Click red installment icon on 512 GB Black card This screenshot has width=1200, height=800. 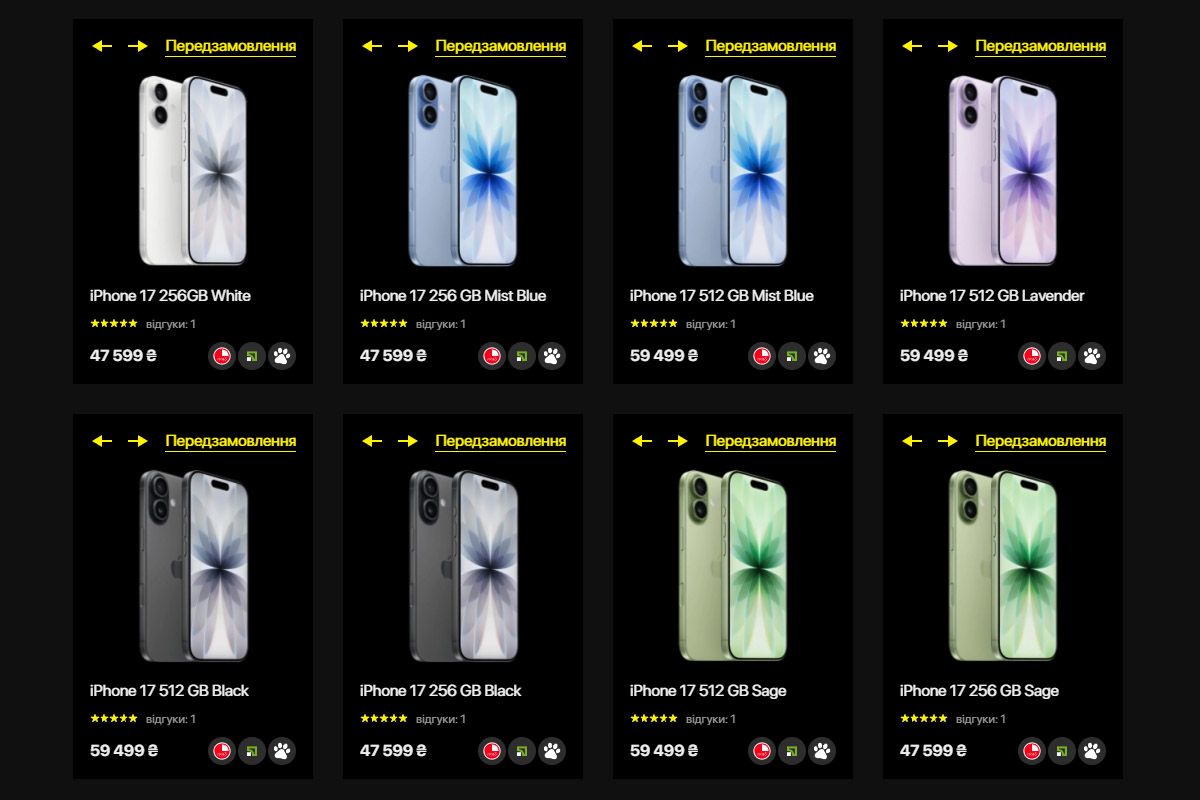(x=222, y=751)
